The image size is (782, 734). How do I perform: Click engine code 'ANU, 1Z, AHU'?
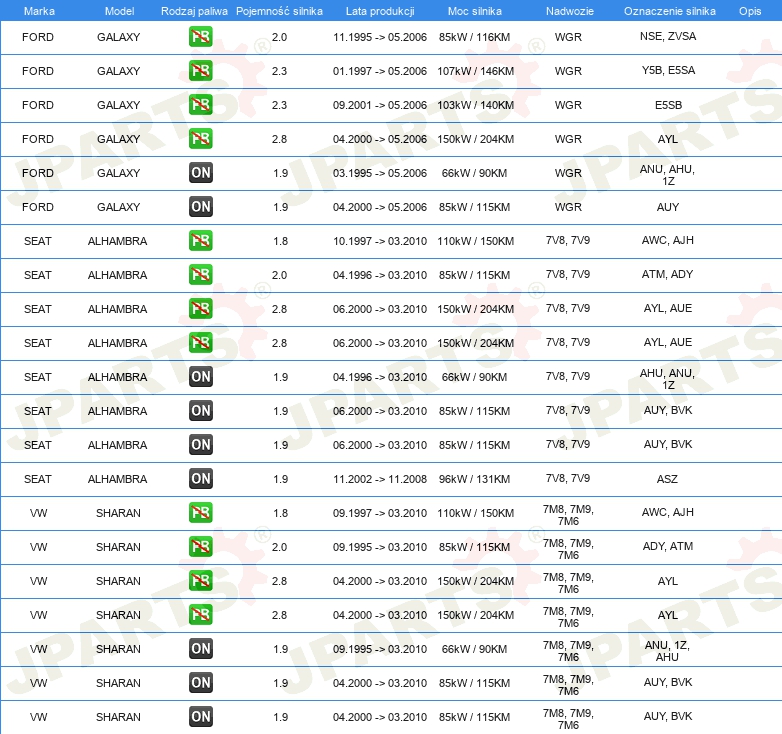pos(667,650)
